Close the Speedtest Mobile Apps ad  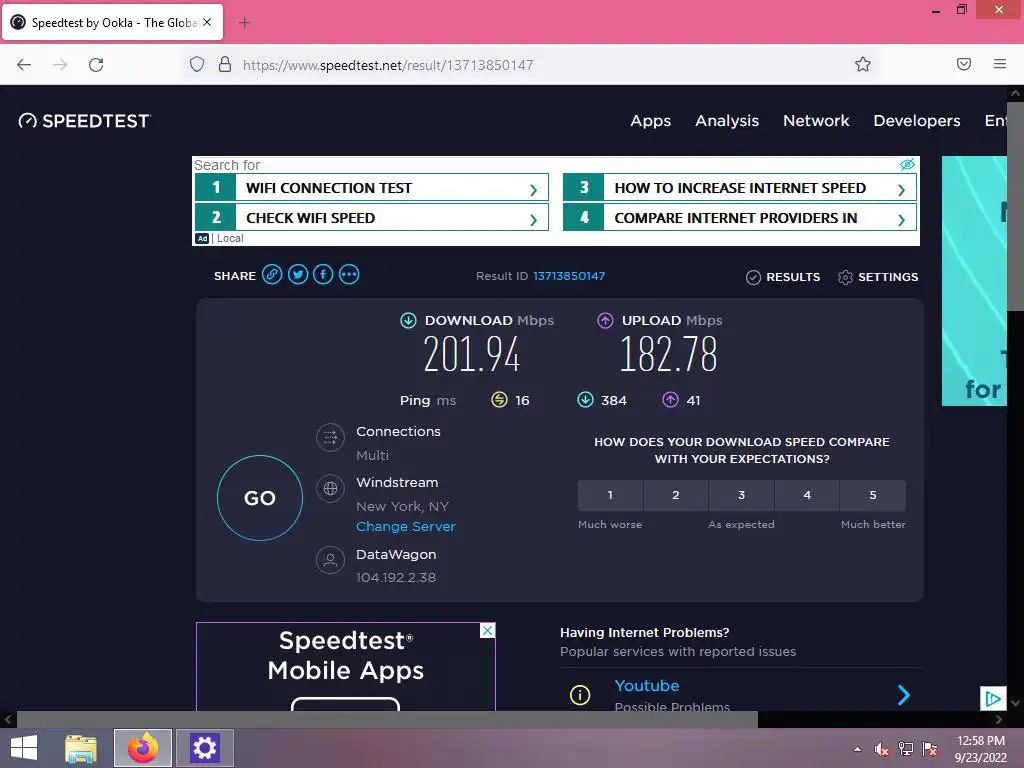pyautogui.click(x=487, y=630)
